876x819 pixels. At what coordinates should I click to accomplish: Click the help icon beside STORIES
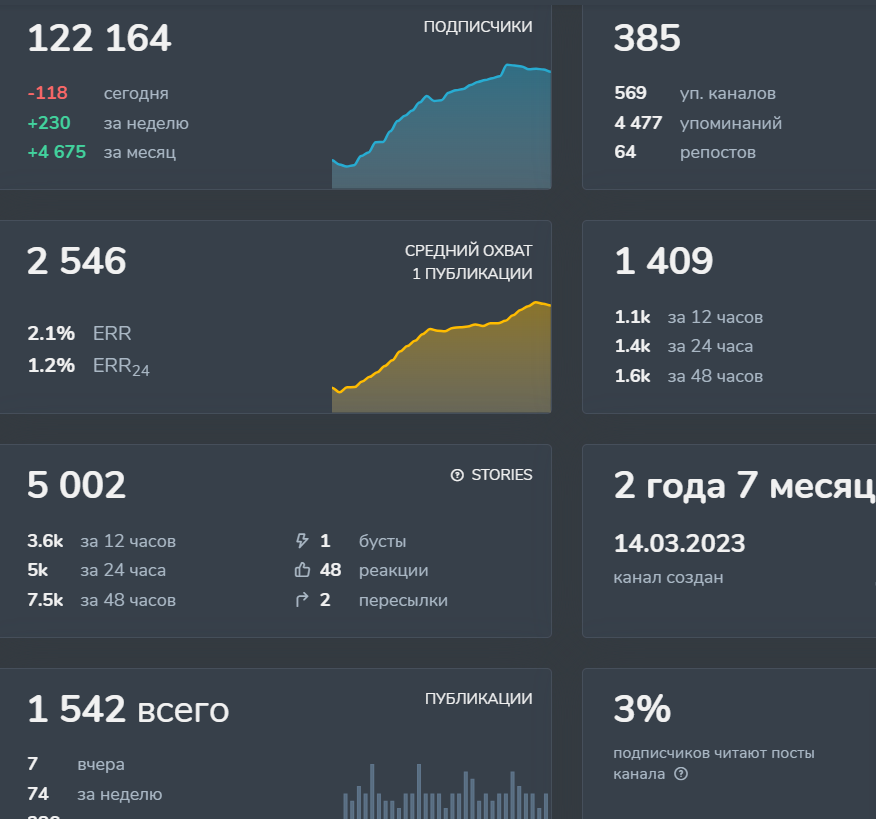tap(457, 475)
